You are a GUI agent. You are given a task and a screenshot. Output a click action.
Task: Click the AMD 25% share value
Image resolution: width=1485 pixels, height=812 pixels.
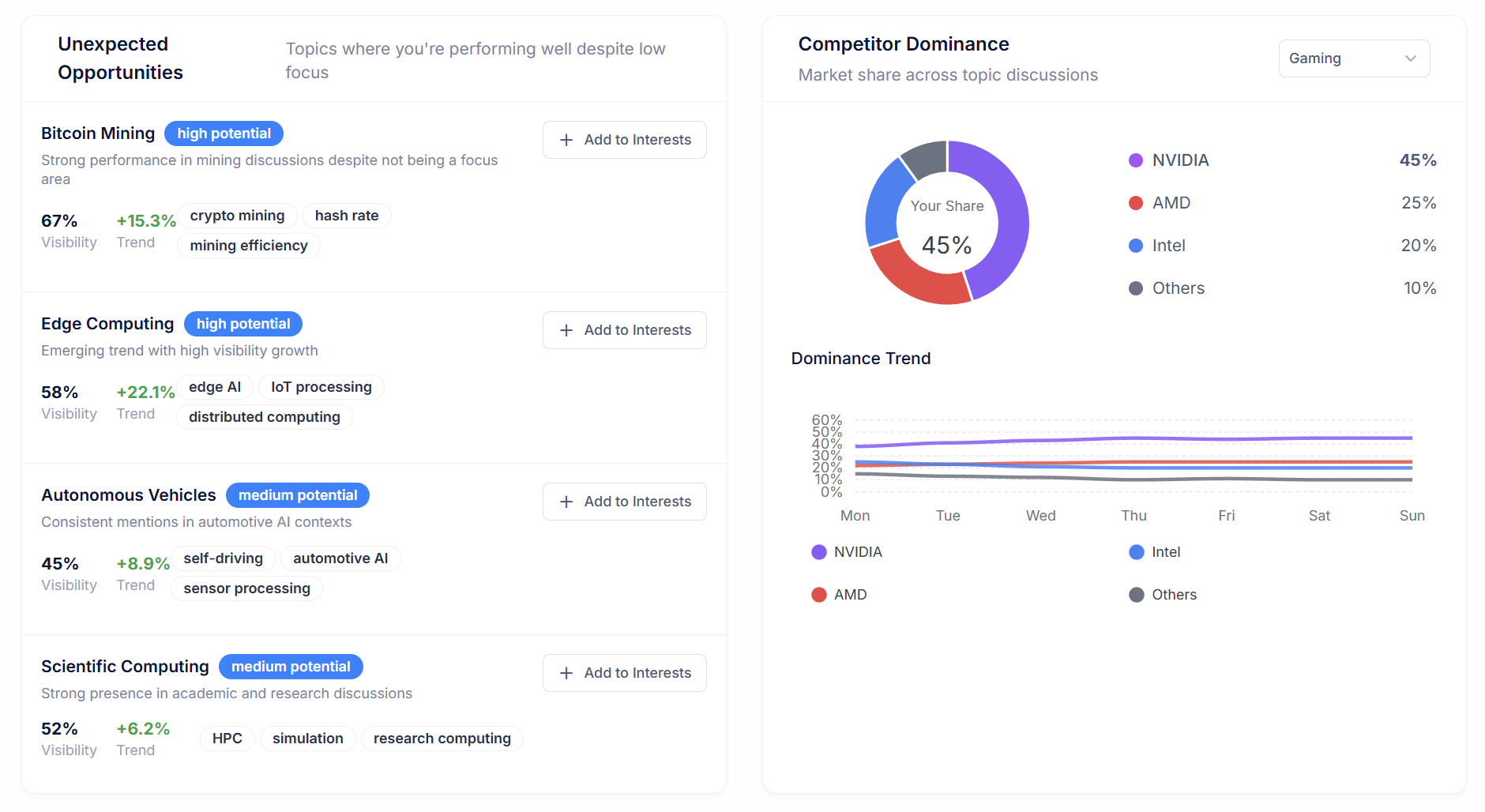point(1419,203)
